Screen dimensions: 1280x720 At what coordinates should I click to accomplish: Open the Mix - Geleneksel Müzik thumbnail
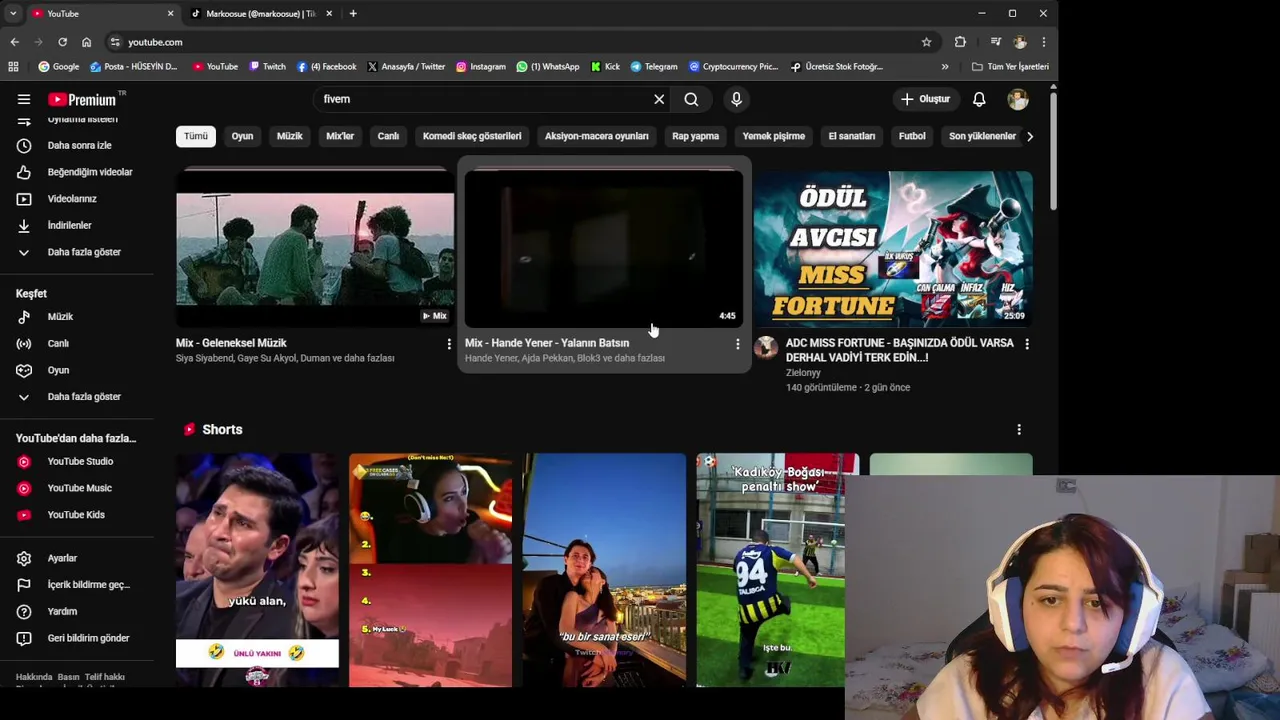pyautogui.click(x=315, y=248)
